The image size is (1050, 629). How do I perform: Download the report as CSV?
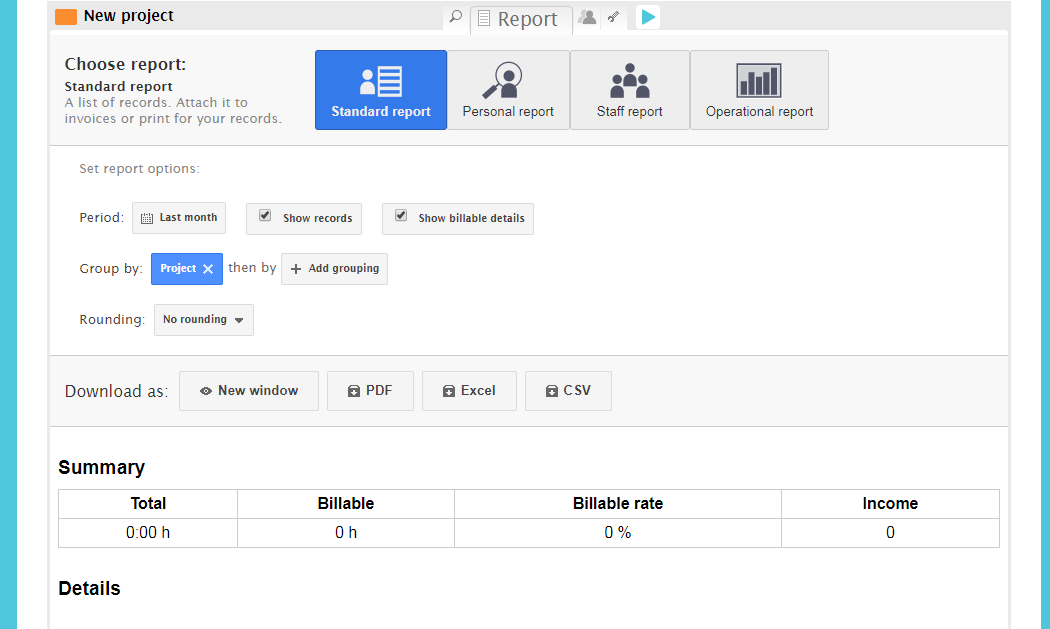point(568,391)
